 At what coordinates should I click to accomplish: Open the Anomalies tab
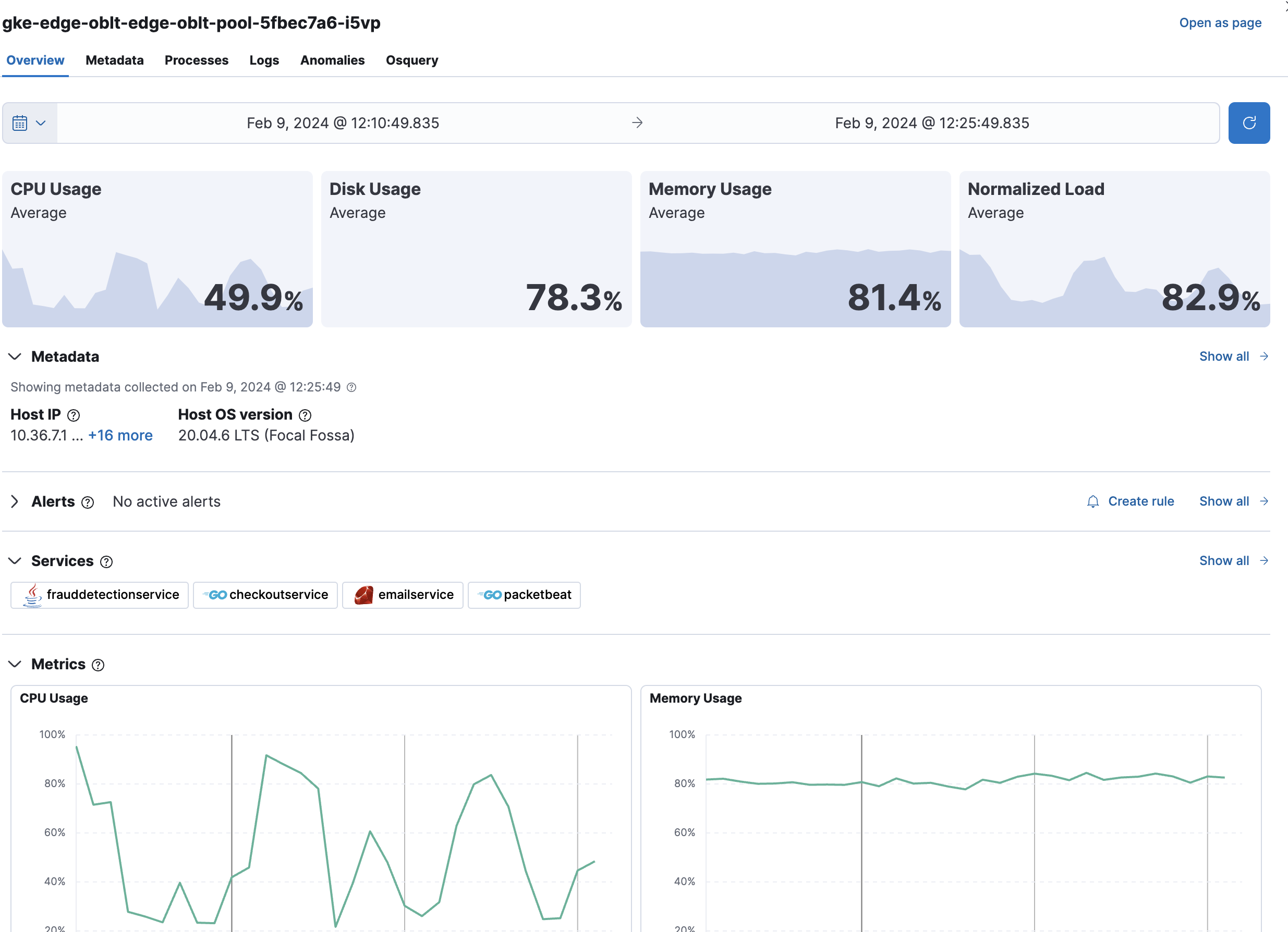pyautogui.click(x=332, y=60)
